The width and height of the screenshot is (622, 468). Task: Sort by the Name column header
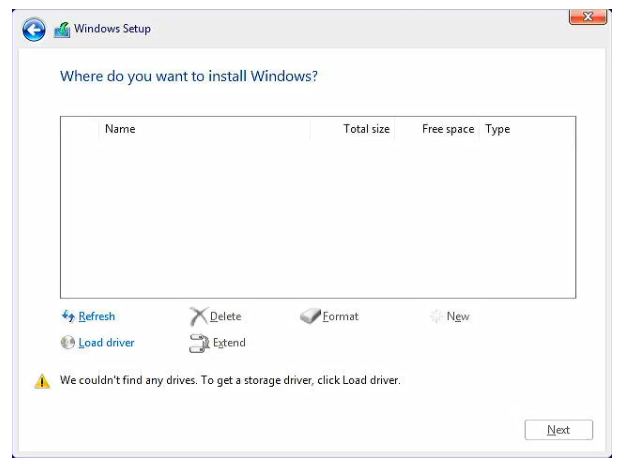click(204, 129)
